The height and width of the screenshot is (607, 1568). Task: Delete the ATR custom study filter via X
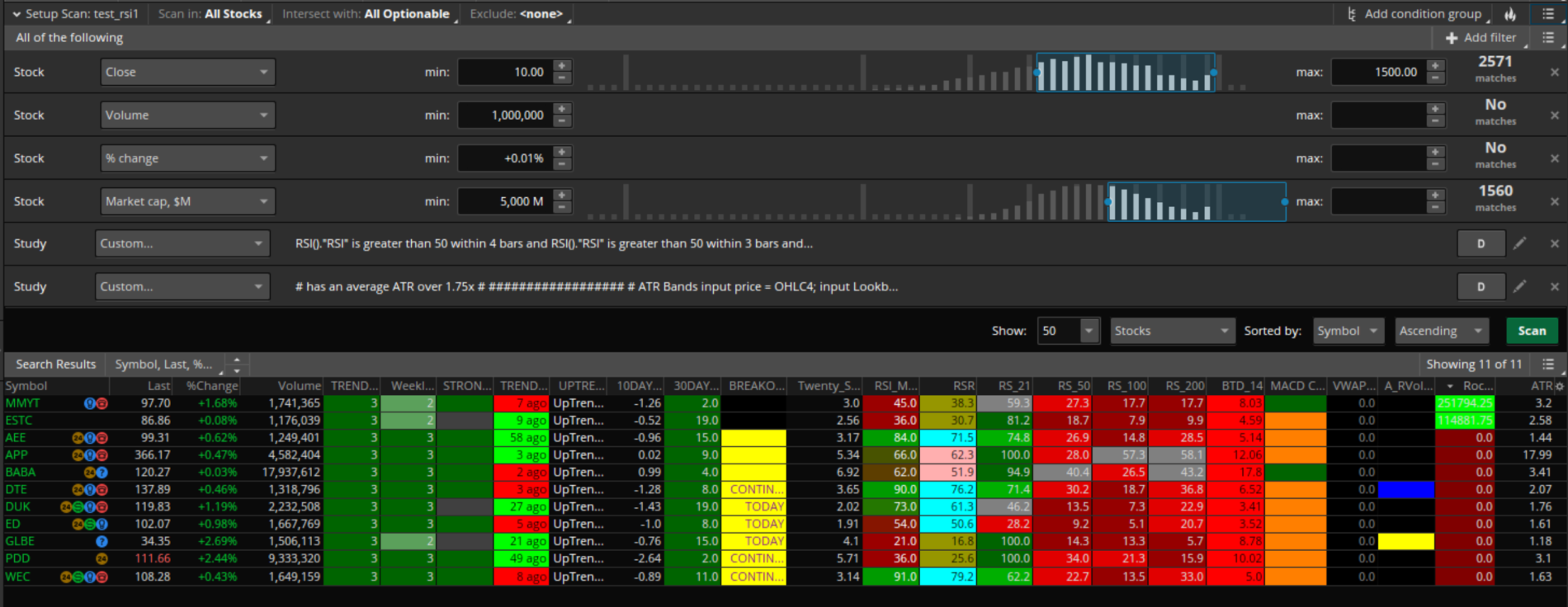pos(1555,286)
